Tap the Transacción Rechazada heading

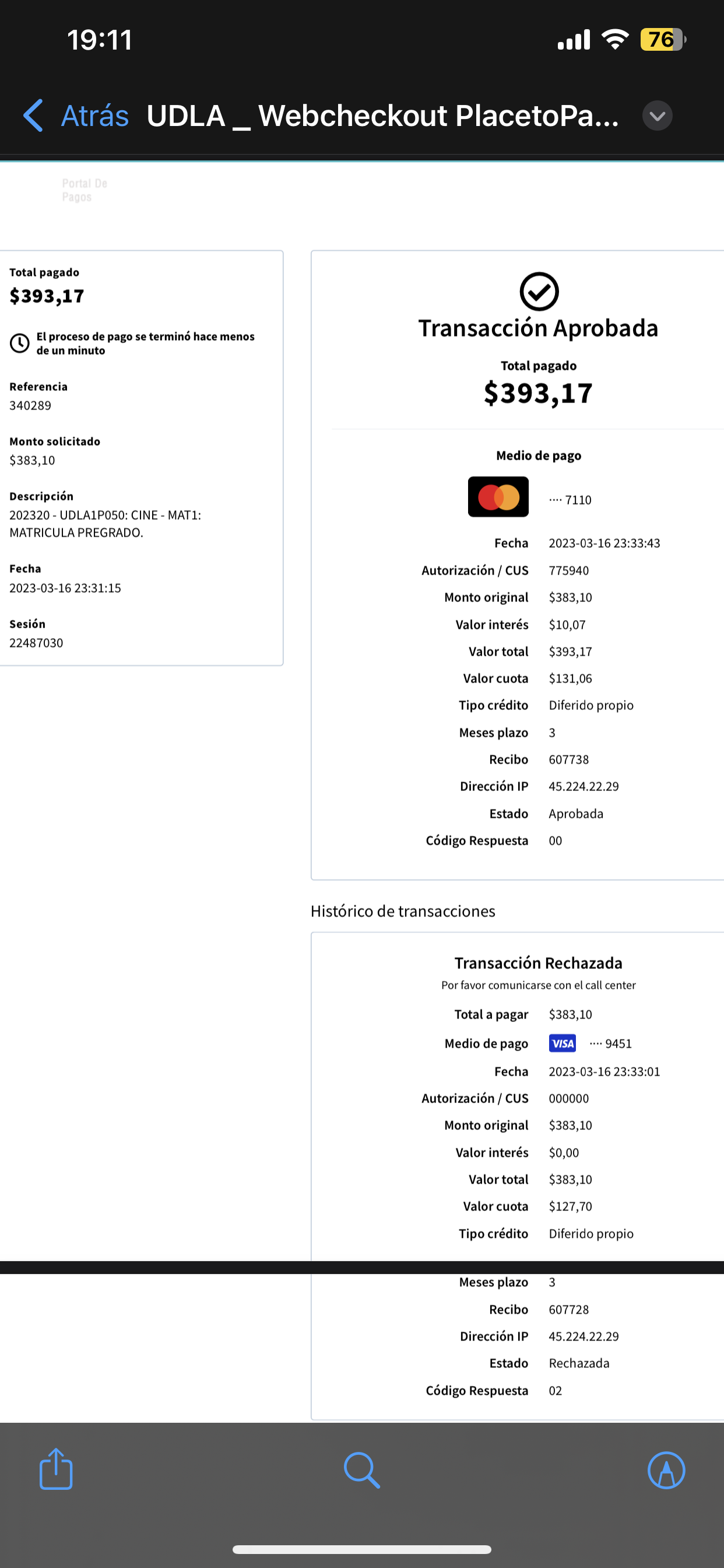click(x=538, y=963)
